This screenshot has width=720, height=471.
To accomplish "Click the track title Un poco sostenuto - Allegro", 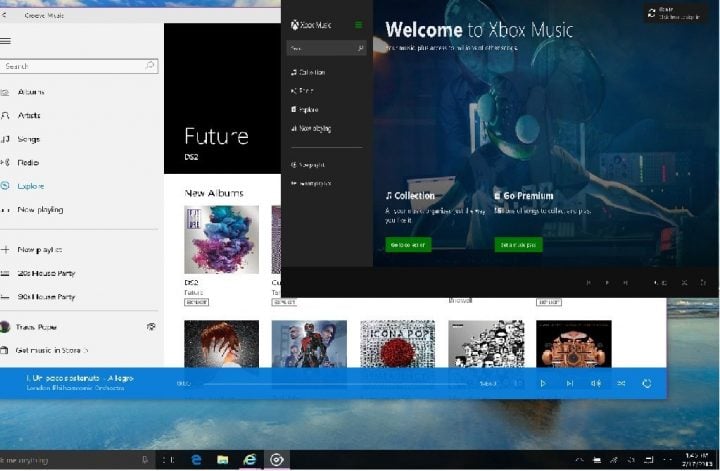I will (x=80, y=378).
